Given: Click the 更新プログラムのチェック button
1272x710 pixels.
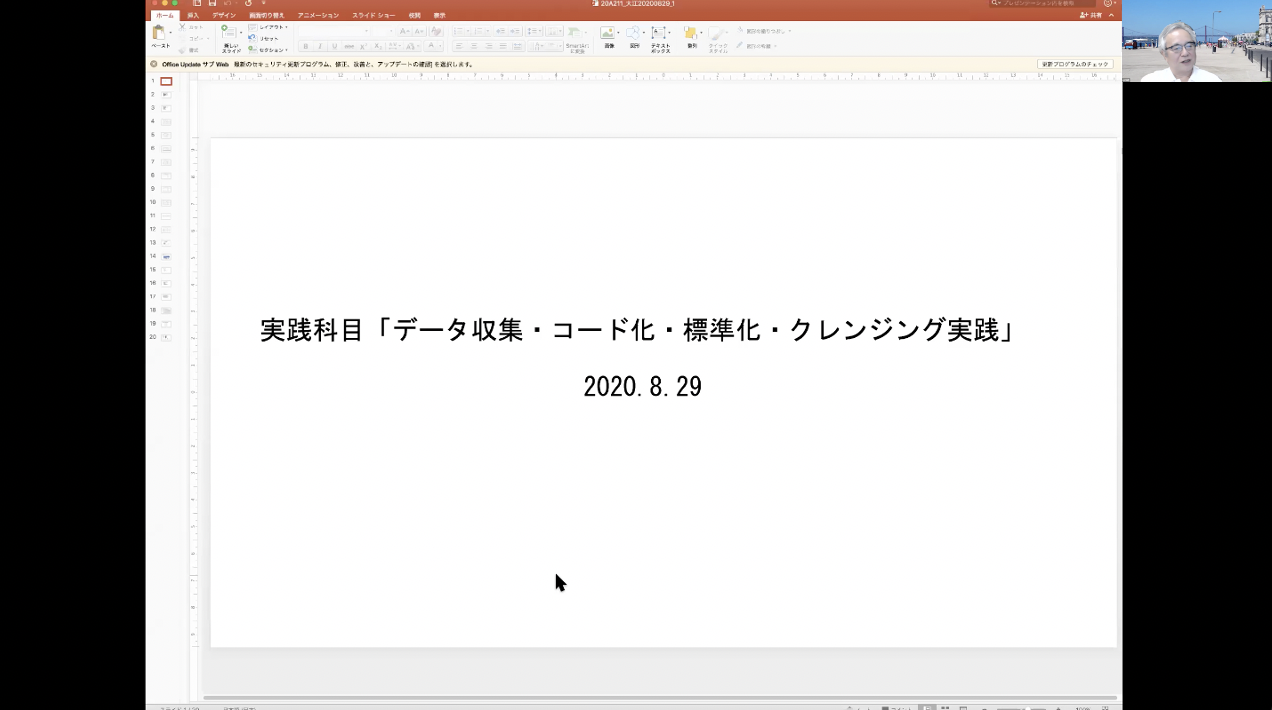Looking at the screenshot, I should click(x=1075, y=64).
